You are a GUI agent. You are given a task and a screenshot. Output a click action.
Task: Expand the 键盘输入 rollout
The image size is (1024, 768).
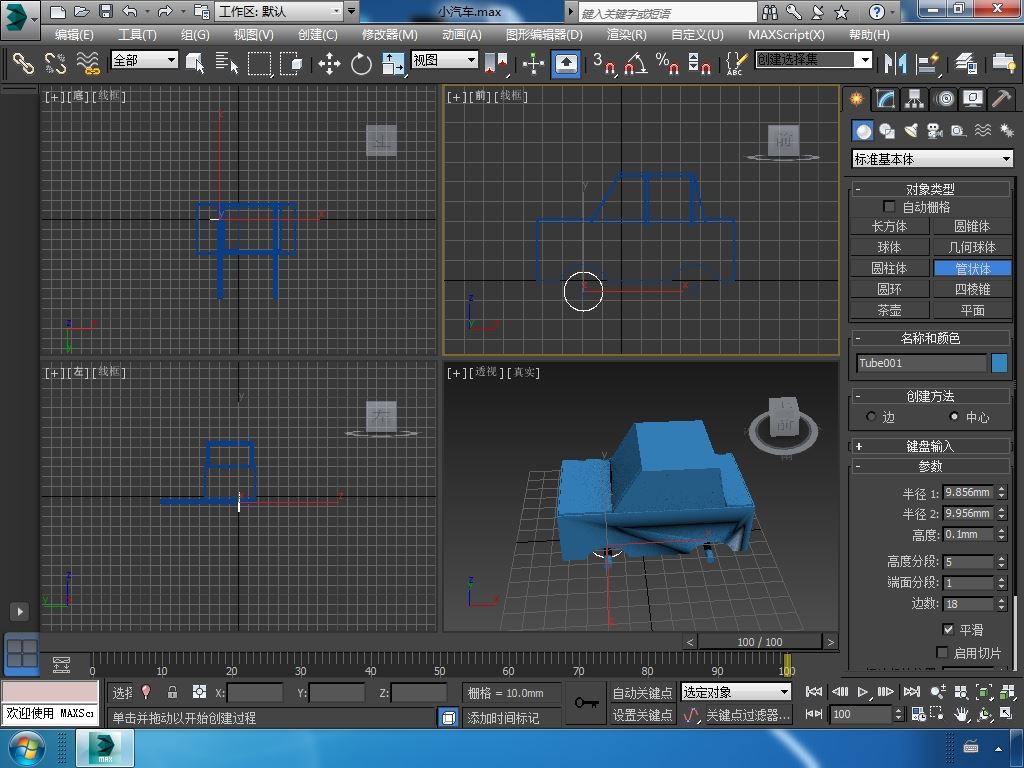pyautogui.click(x=930, y=446)
